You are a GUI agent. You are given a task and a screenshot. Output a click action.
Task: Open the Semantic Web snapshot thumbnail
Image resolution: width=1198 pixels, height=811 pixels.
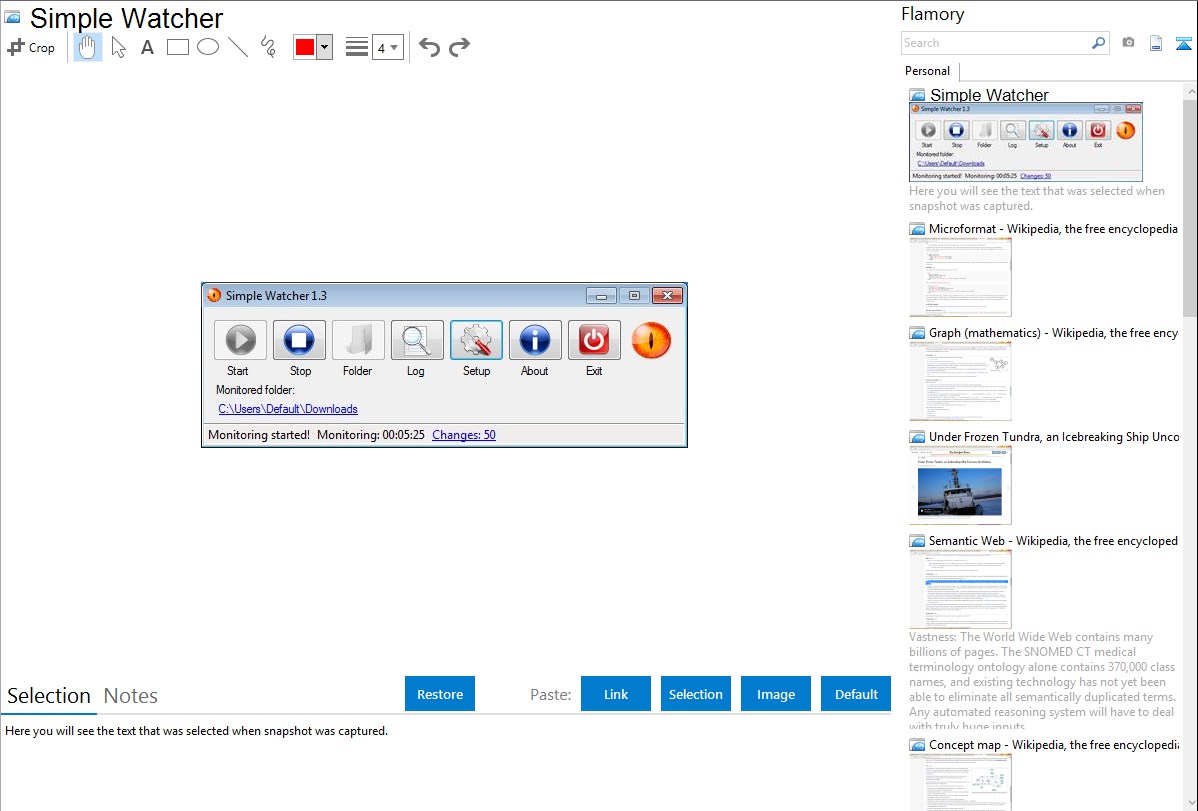(x=960, y=589)
